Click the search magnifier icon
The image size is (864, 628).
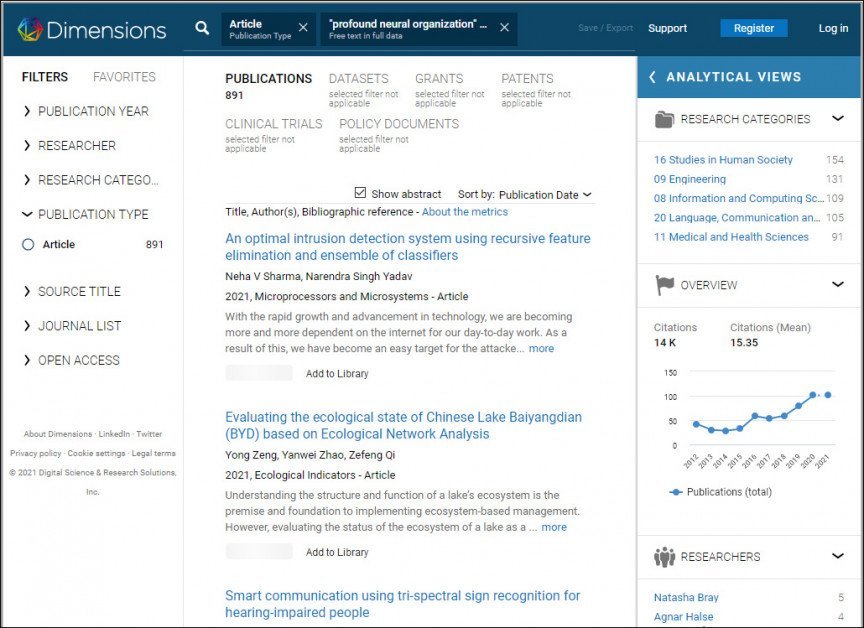coord(202,28)
